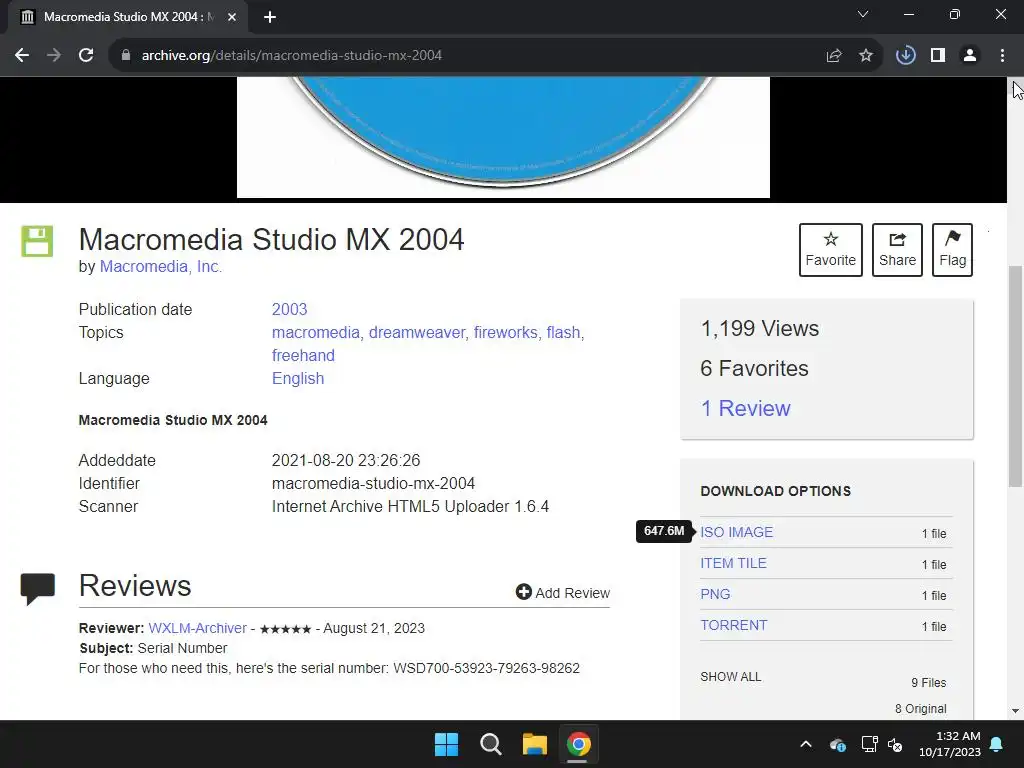Go back with the browser back arrow
Viewport: 1024px width, 768px height.
[22, 56]
